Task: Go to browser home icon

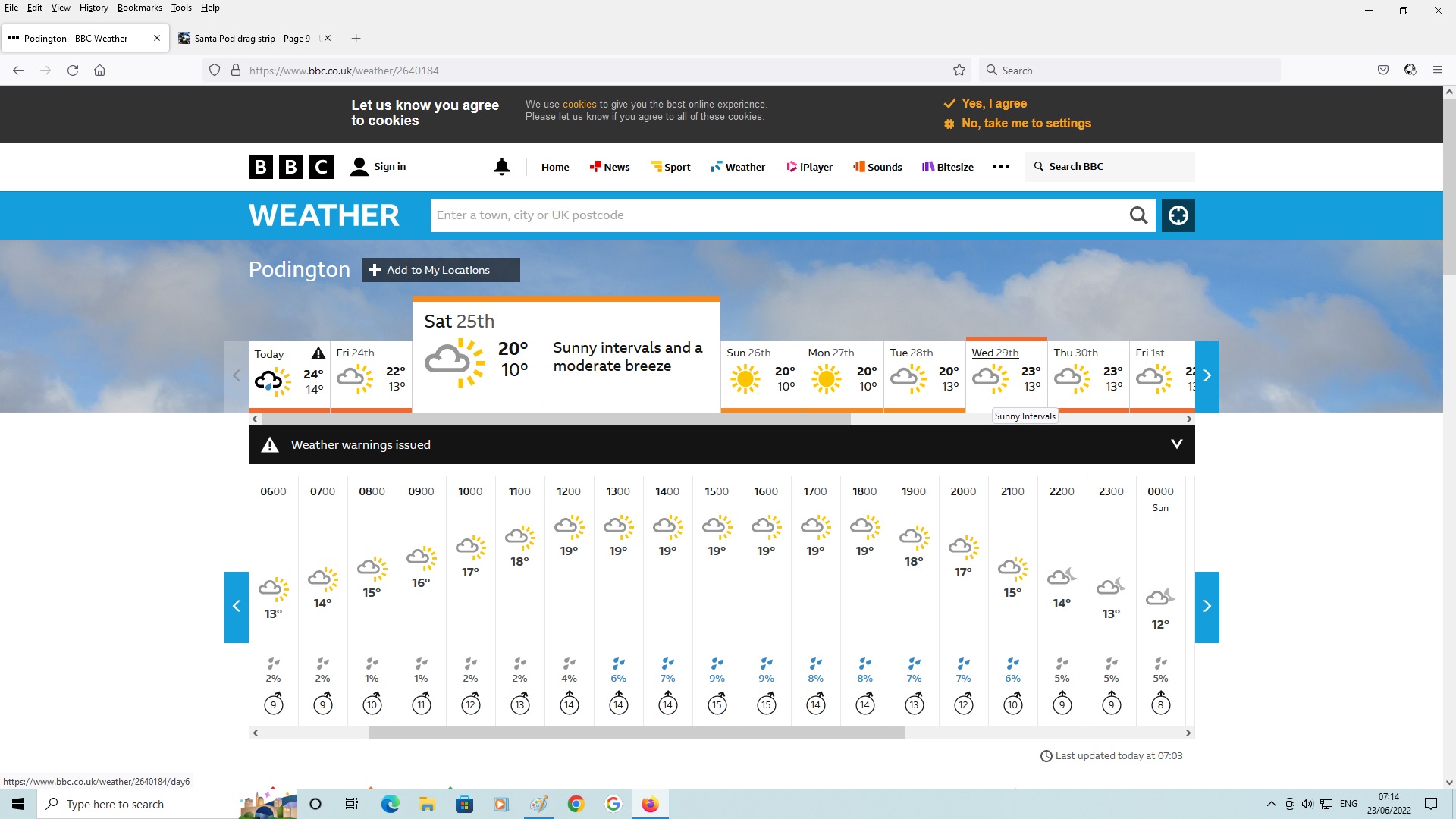Action: point(99,71)
